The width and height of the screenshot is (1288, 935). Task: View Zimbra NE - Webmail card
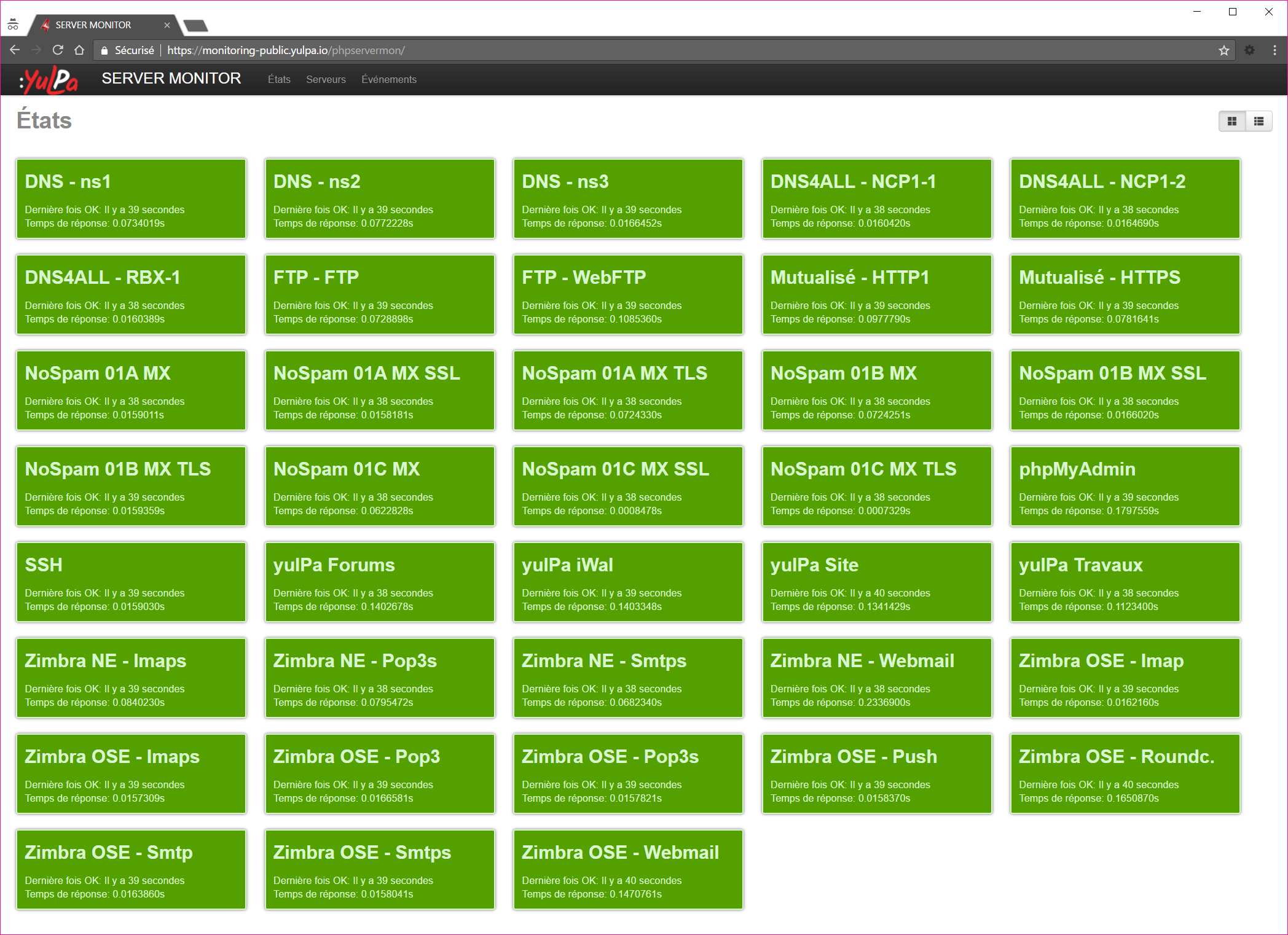877,678
